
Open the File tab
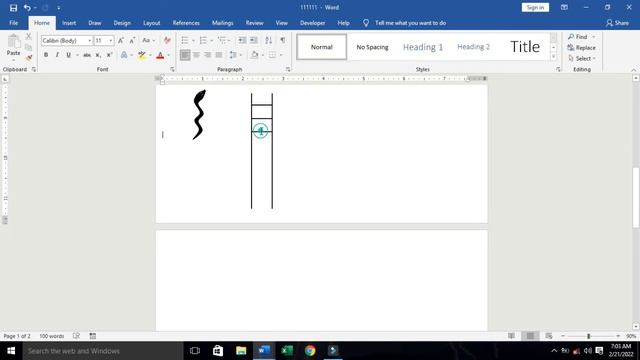pos(13,23)
